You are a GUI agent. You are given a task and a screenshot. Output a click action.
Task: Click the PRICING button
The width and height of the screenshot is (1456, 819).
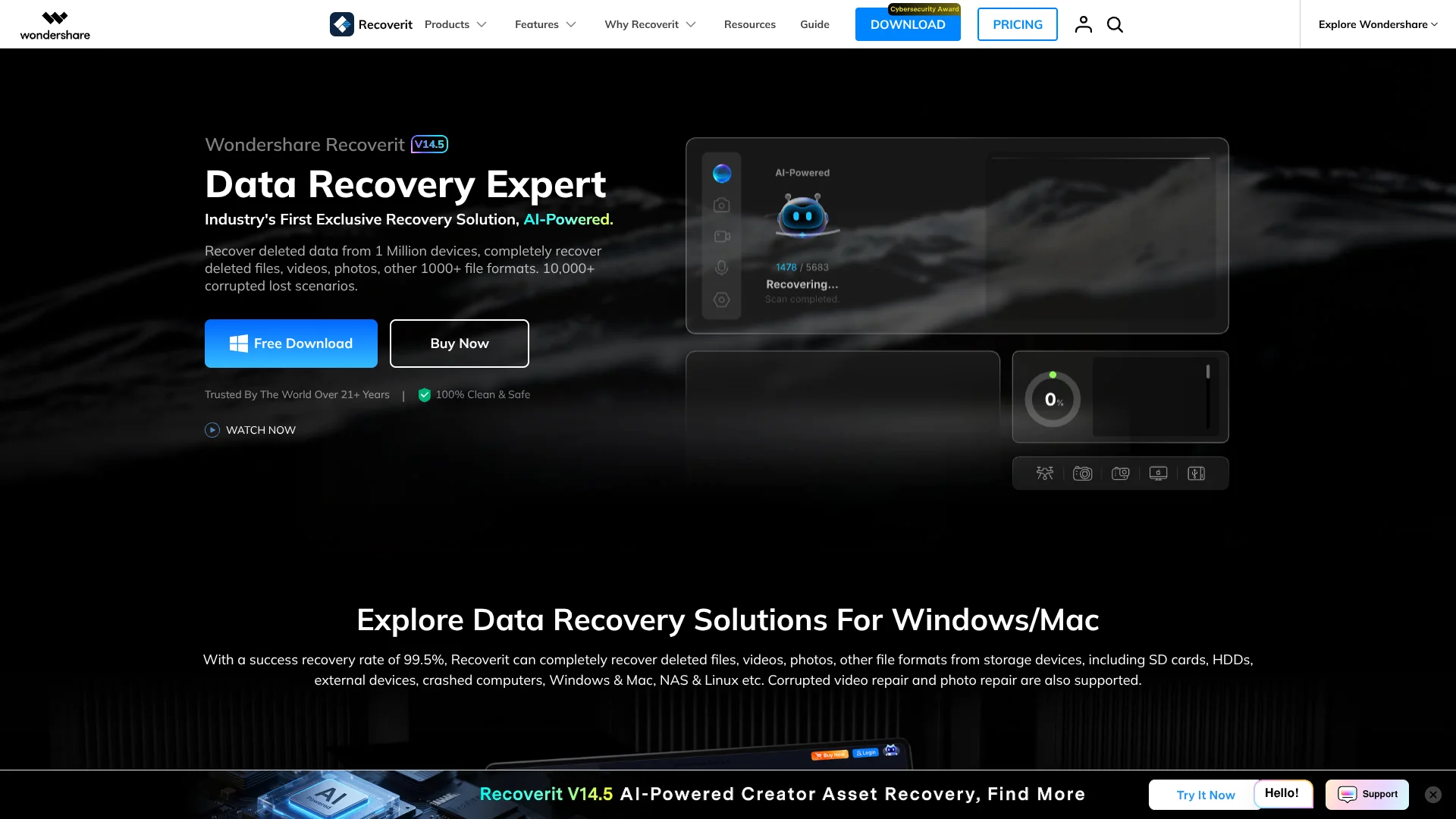(x=1018, y=24)
